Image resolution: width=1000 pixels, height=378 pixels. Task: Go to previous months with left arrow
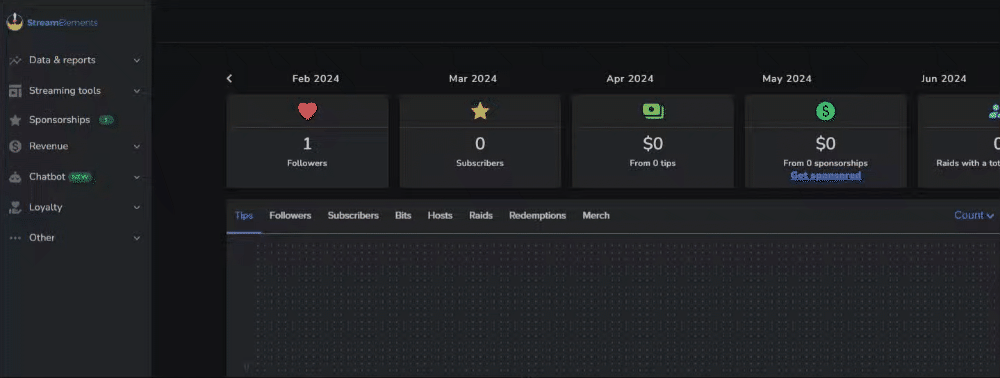pyautogui.click(x=230, y=78)
